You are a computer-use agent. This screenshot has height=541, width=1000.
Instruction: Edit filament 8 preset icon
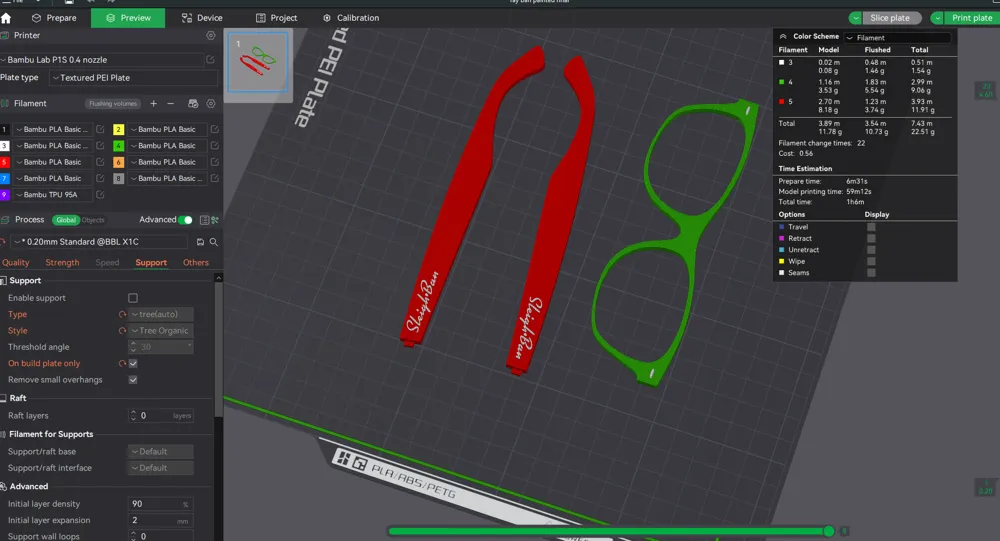(215, 178)
